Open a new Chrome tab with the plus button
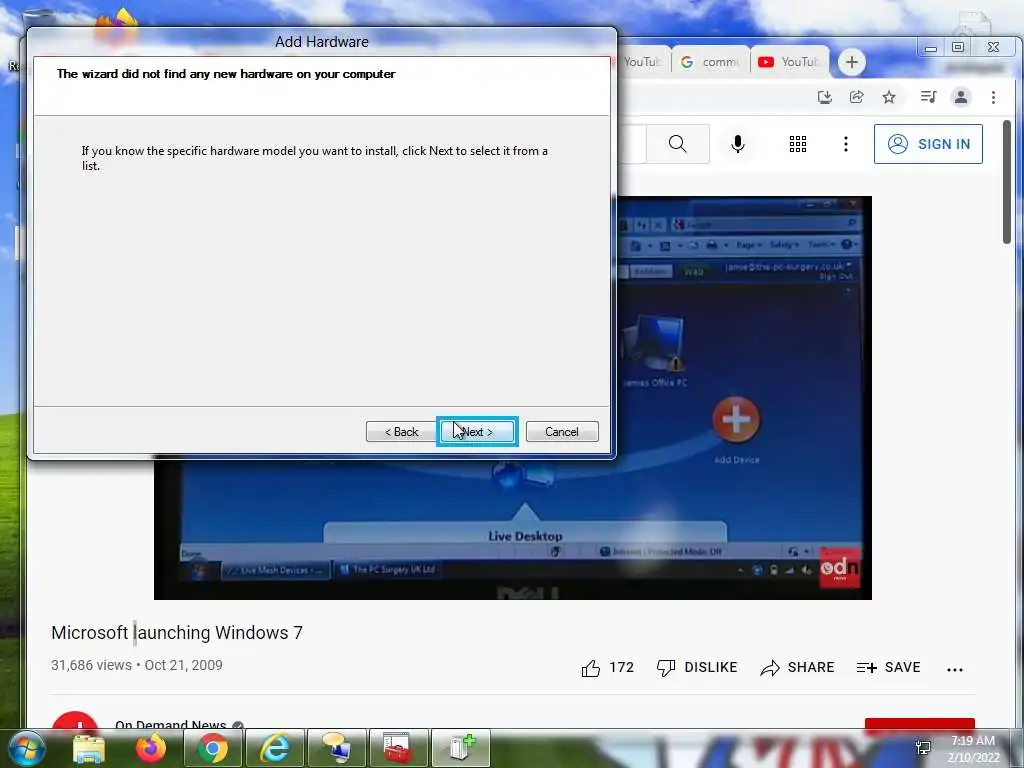The image size is (1024, 768). [x=852, y=62]
